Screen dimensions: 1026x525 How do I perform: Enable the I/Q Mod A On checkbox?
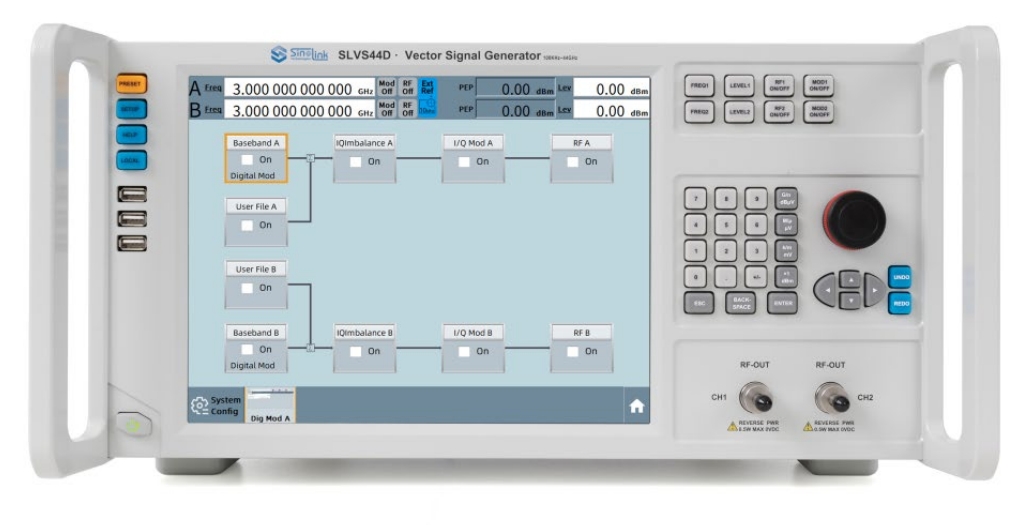464,162
